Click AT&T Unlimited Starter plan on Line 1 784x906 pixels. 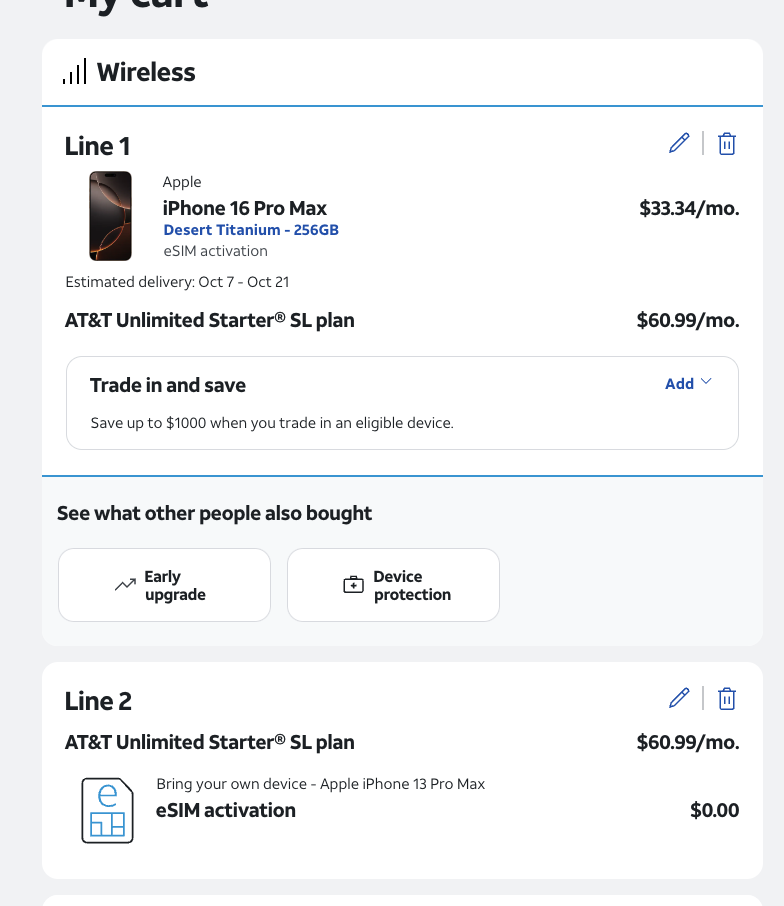point(210,320)
